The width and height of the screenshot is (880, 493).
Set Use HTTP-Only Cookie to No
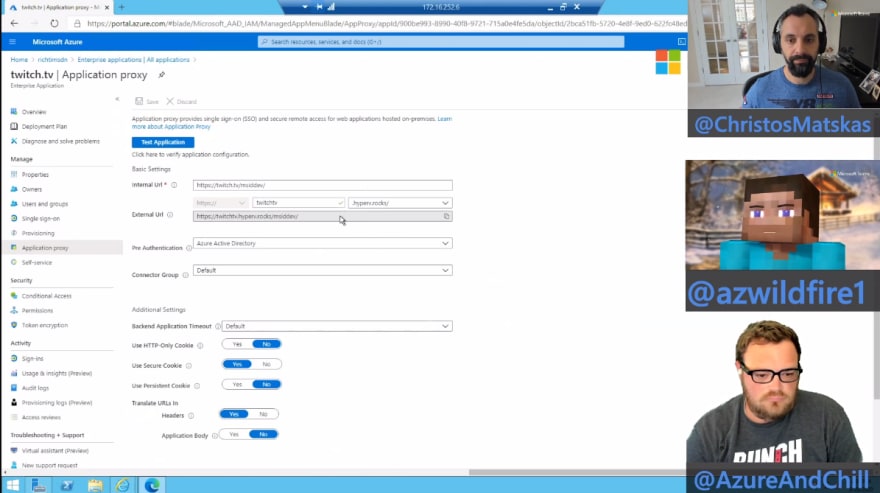click(266, 344)
